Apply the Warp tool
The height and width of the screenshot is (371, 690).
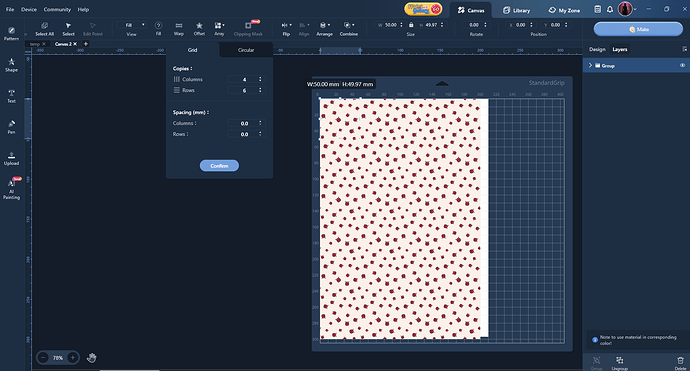pos(179,29)
